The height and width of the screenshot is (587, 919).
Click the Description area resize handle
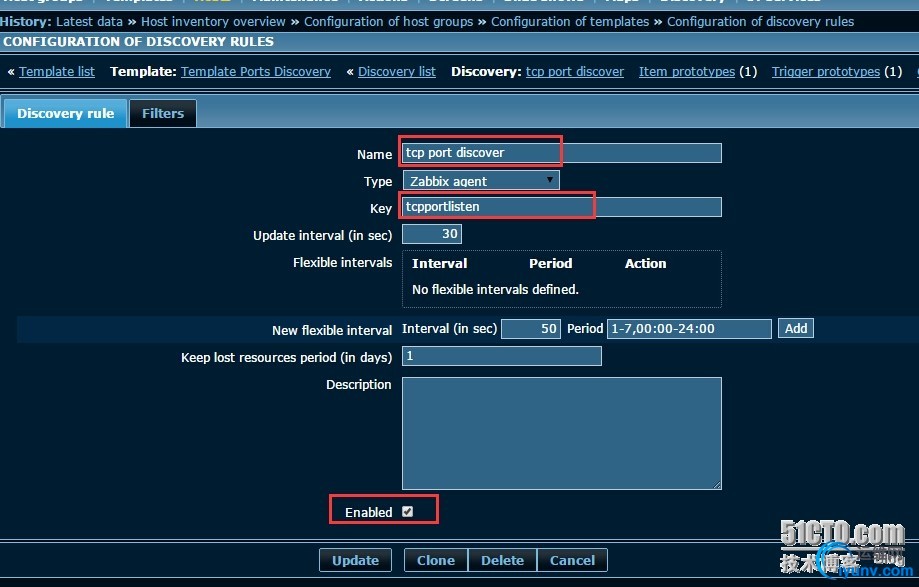click(717, 485)
